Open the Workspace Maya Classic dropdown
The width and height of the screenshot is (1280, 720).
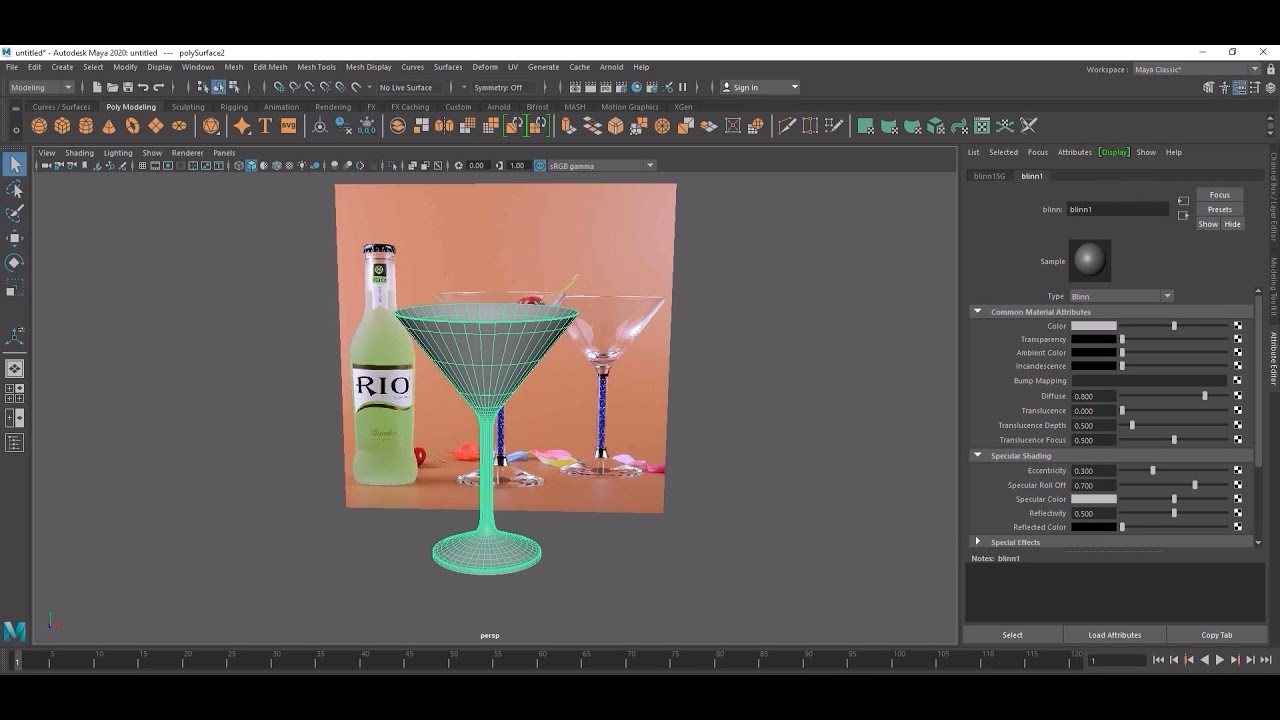[1196, 70]
